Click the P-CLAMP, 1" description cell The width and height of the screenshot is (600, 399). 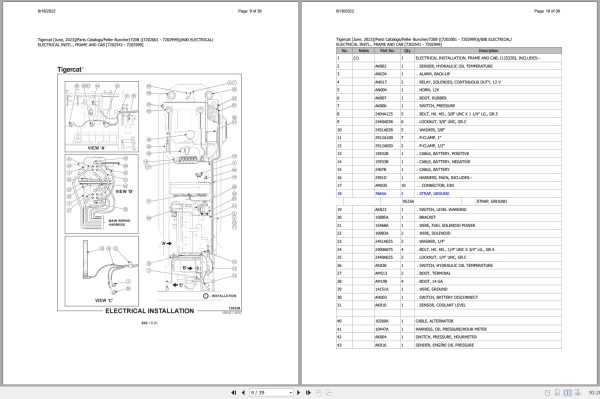coord(488,138)
